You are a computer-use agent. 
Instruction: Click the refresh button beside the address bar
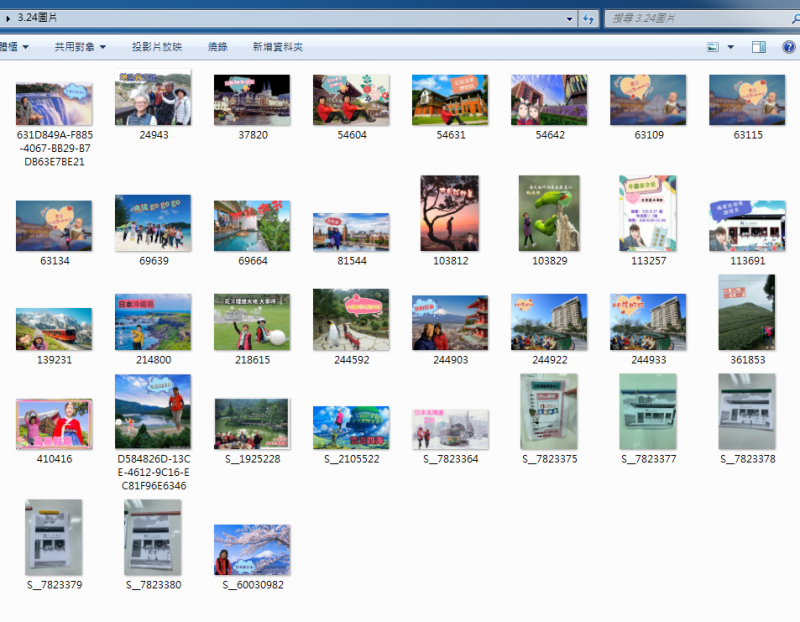point(589,18)
